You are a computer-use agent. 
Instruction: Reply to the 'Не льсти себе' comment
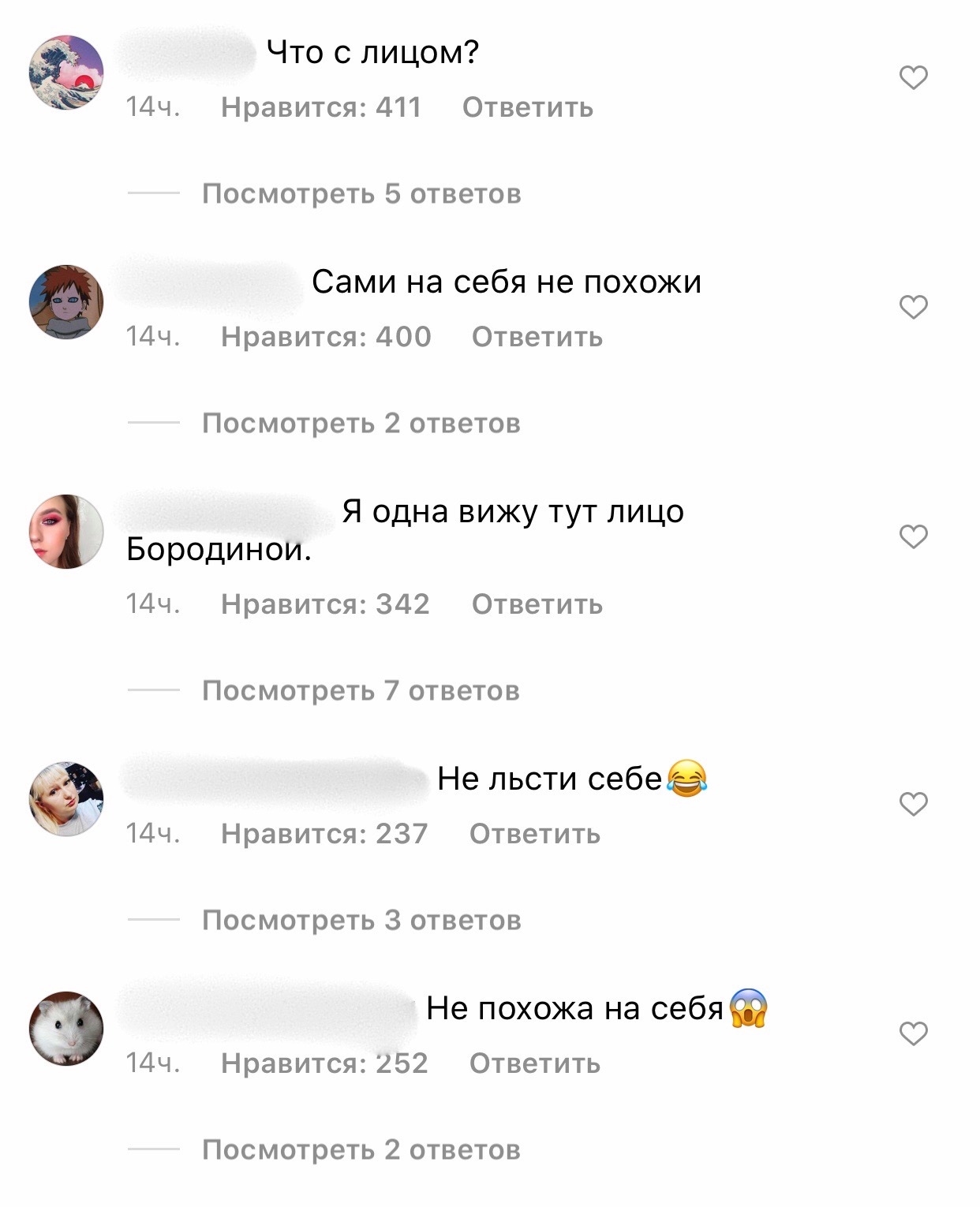coord(535,834)
